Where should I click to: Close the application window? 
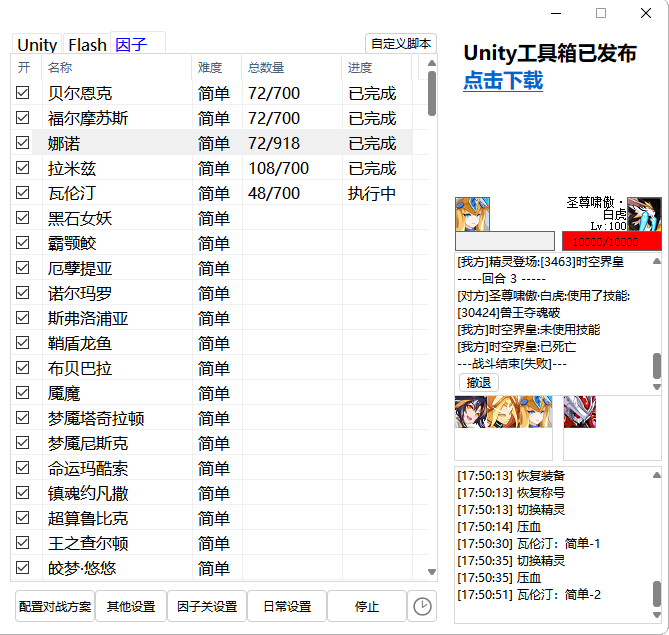point(646,13)
